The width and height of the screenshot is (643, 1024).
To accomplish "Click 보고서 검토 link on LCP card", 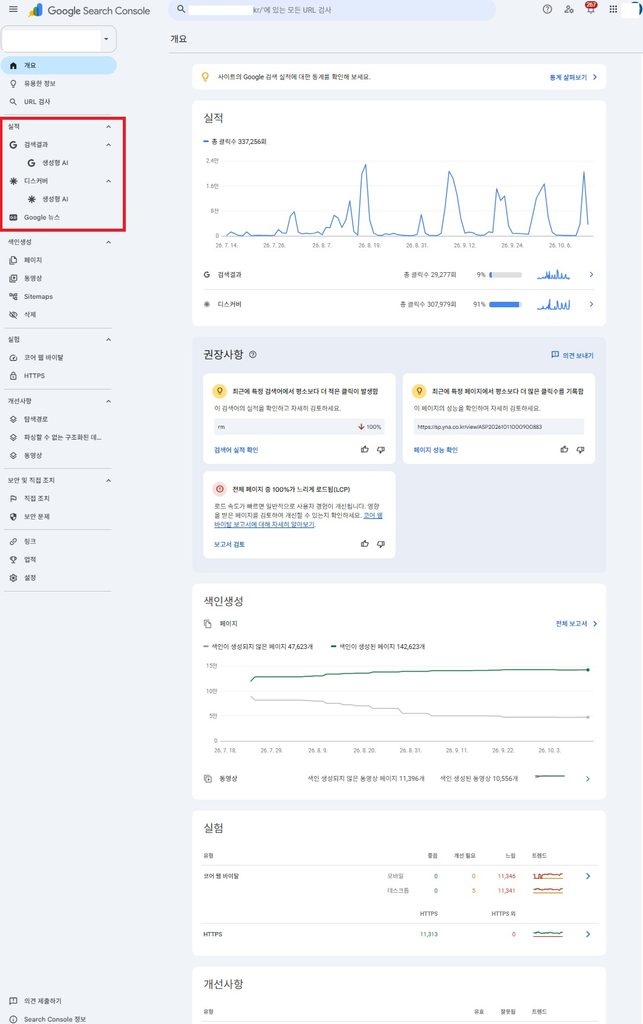I will tap(229, 544).
